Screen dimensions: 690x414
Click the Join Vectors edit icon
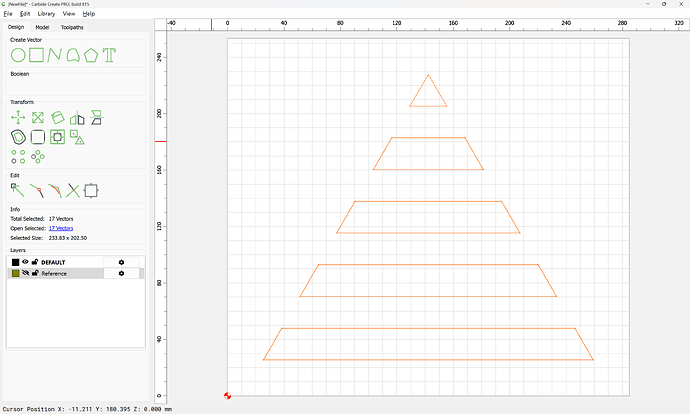37,191
